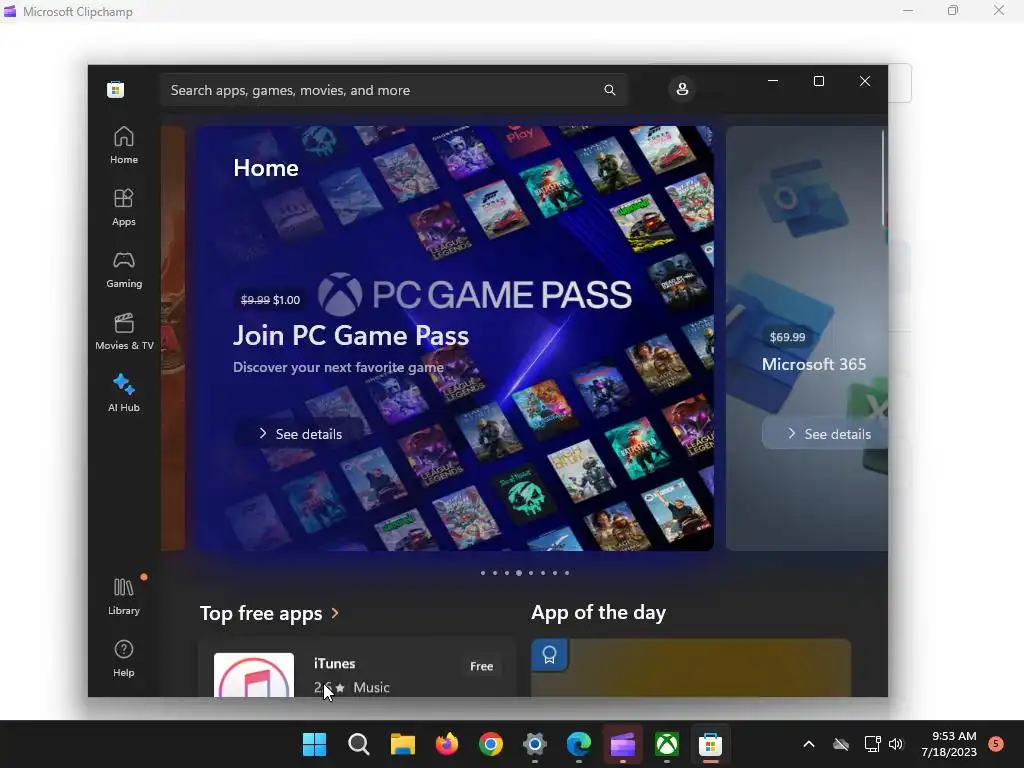
Task: Open Help in Store sidebar
Action: tap(123, 658)
